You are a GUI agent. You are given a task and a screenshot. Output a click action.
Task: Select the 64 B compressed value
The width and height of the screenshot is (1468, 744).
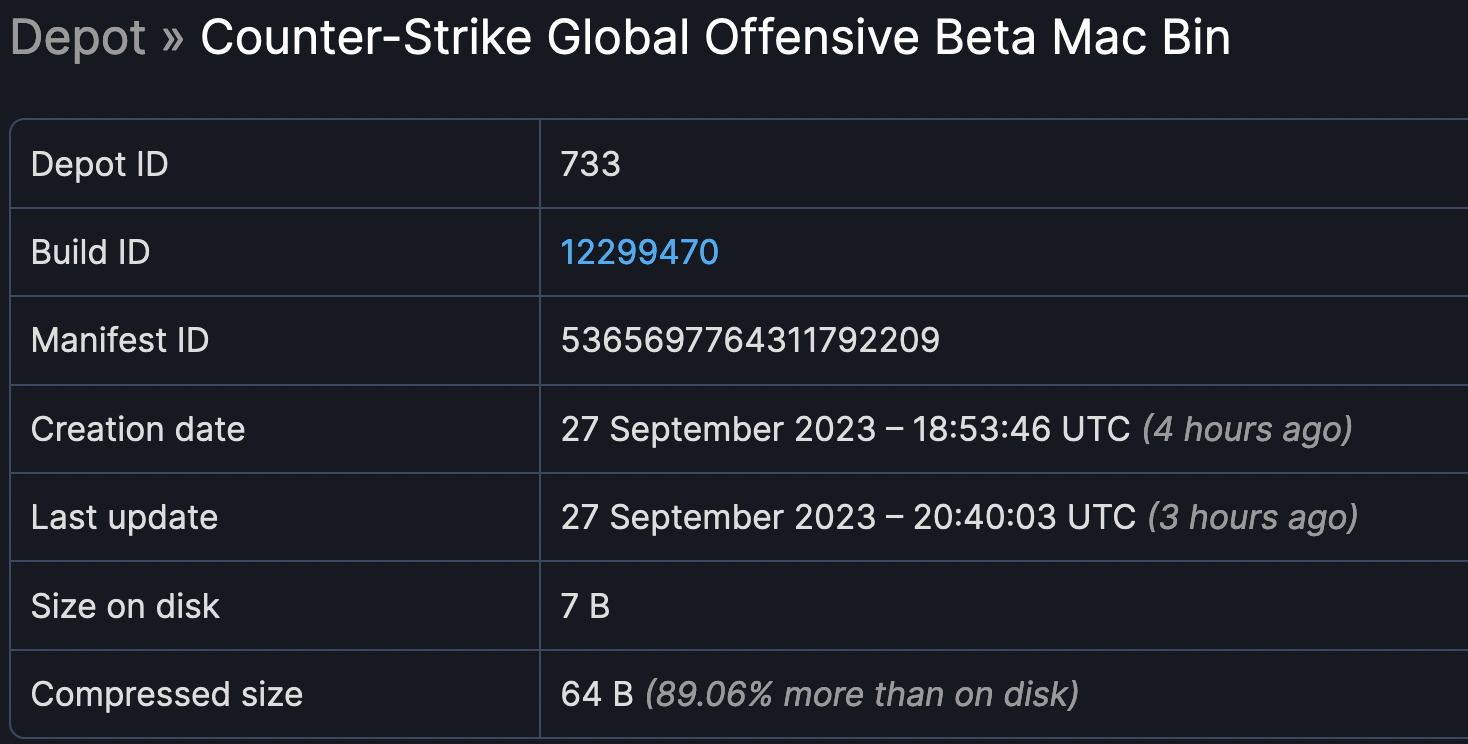(597, 694)
